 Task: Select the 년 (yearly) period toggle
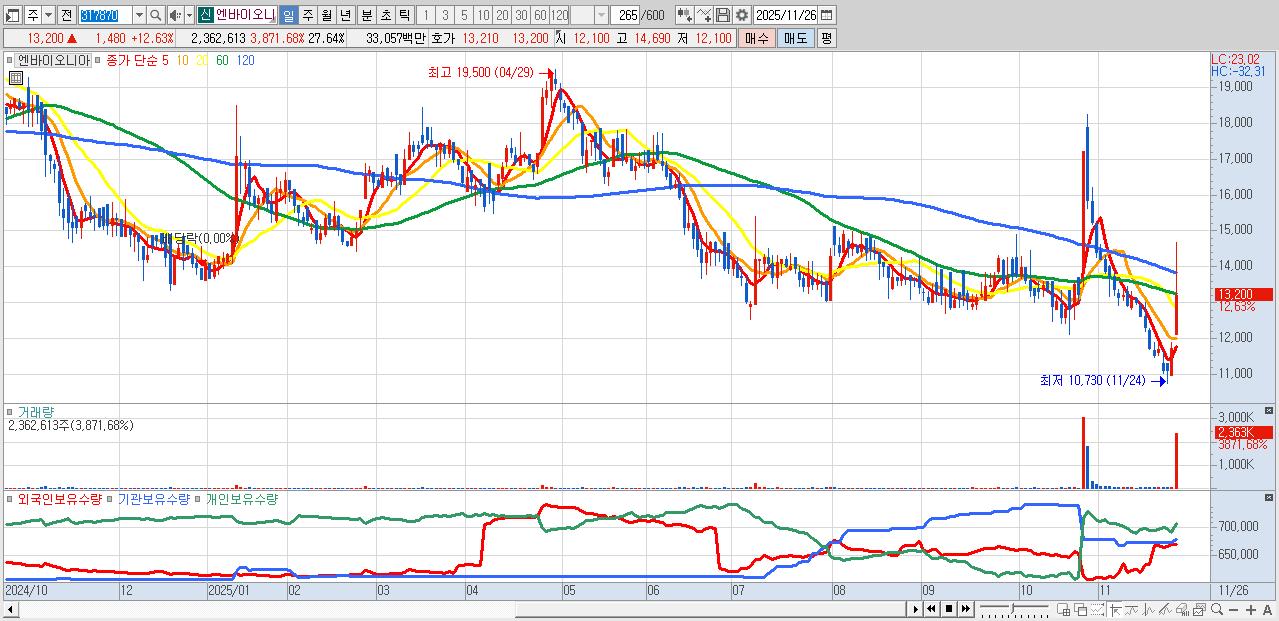pos(345,15)
